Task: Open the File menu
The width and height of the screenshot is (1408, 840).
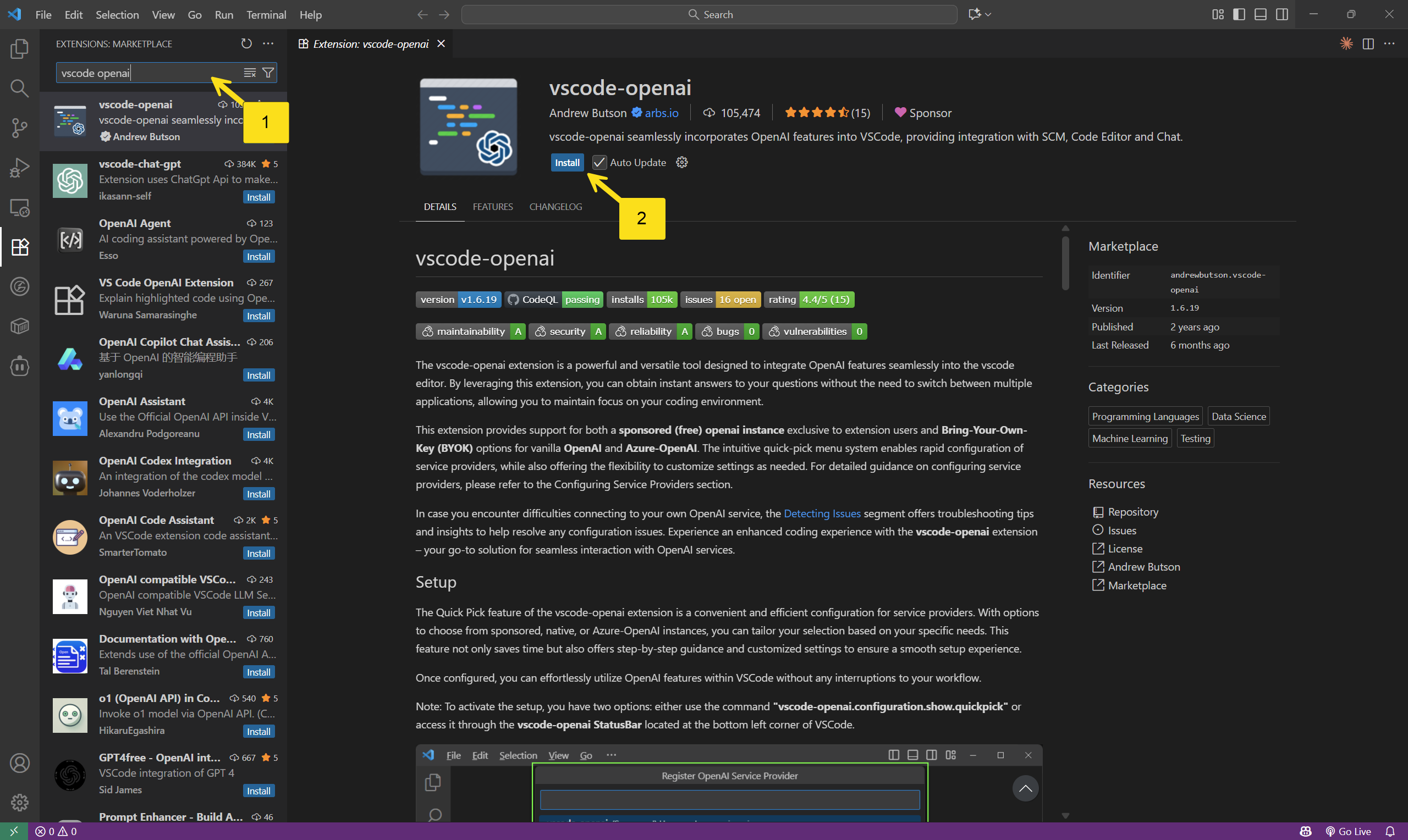Action: tap(43, 15)
